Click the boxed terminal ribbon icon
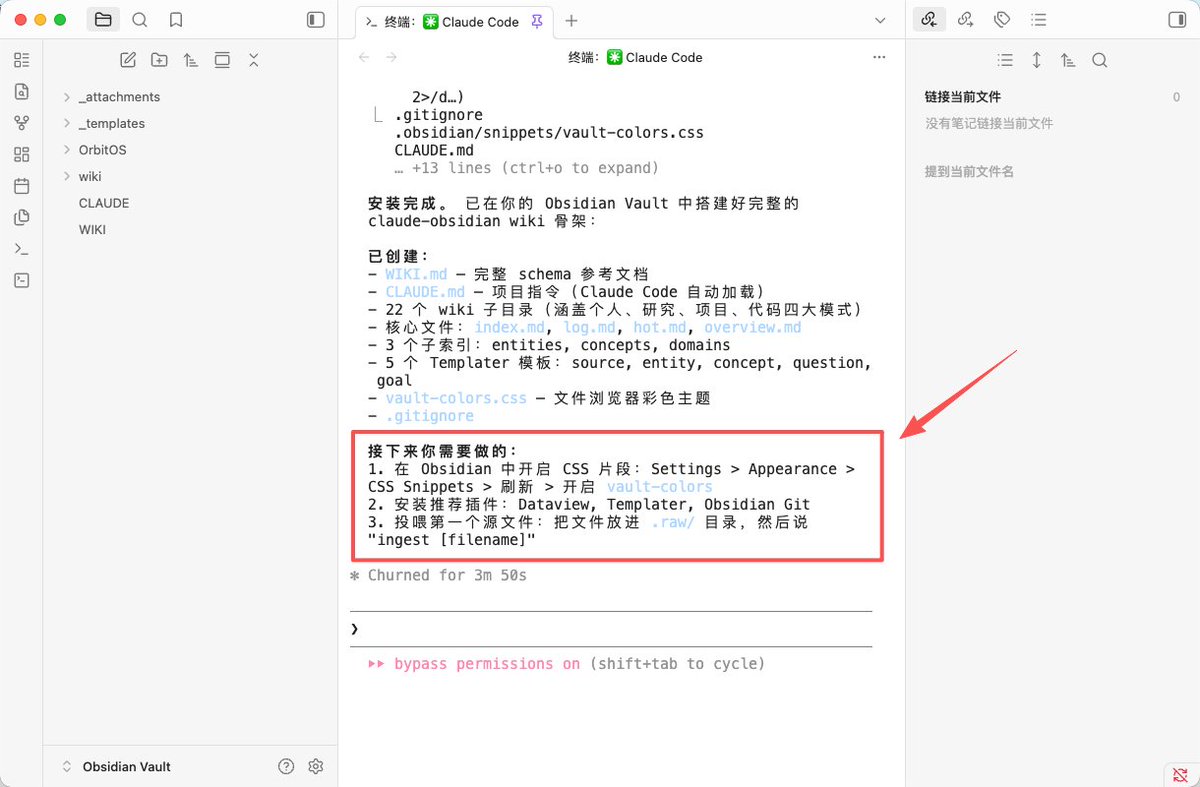Screen dimensions: 1200x787 [x=22, y=281]
